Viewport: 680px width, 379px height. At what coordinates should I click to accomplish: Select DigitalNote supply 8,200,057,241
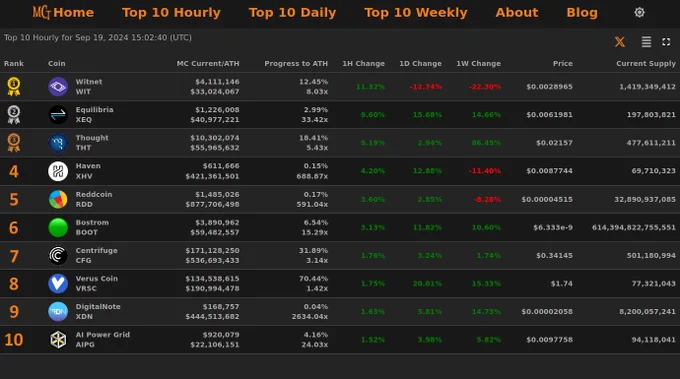(647, 311)
